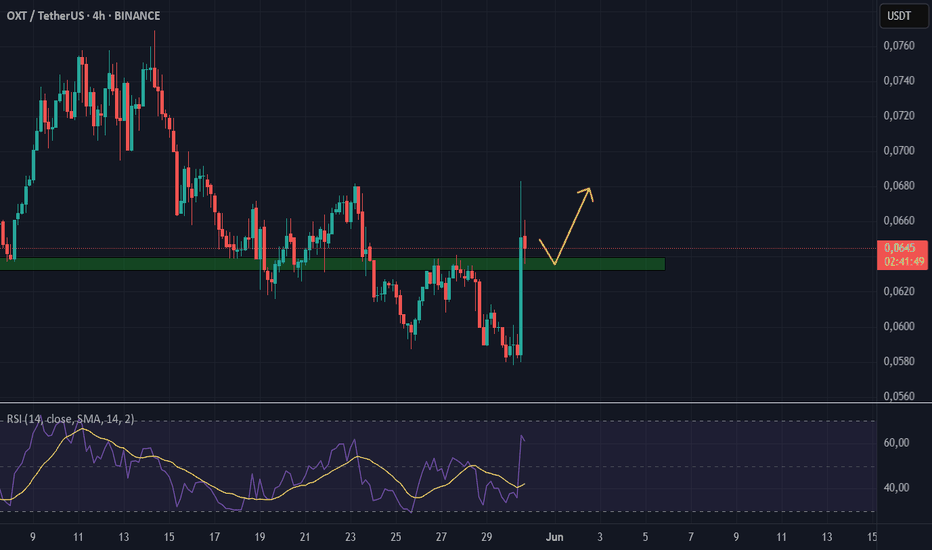Click the 0,0700 price axis label

899,150
